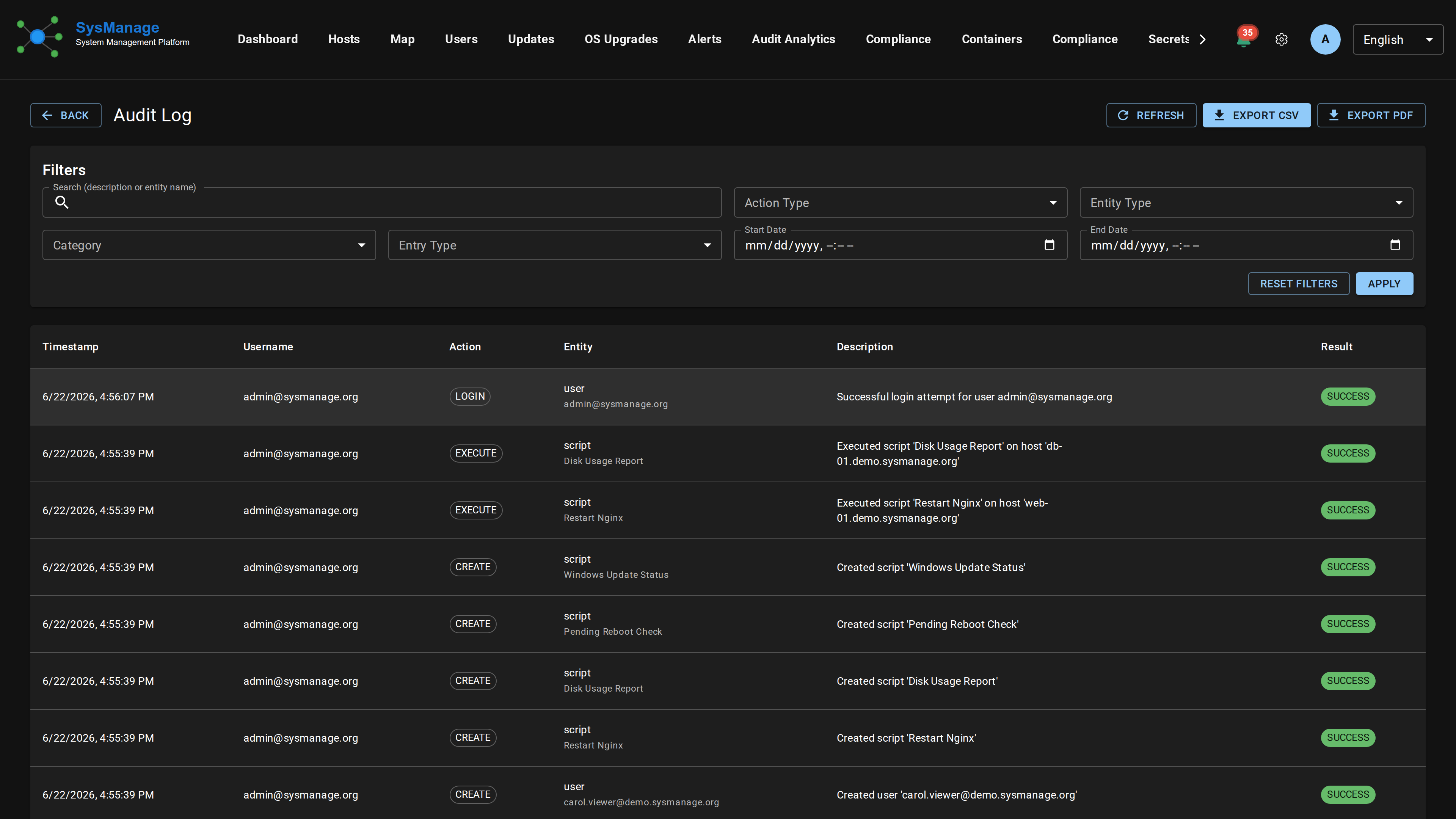The image size is (1456, 819).
Task: Go to Dashboard in navigation
Action: pos(267,39)
